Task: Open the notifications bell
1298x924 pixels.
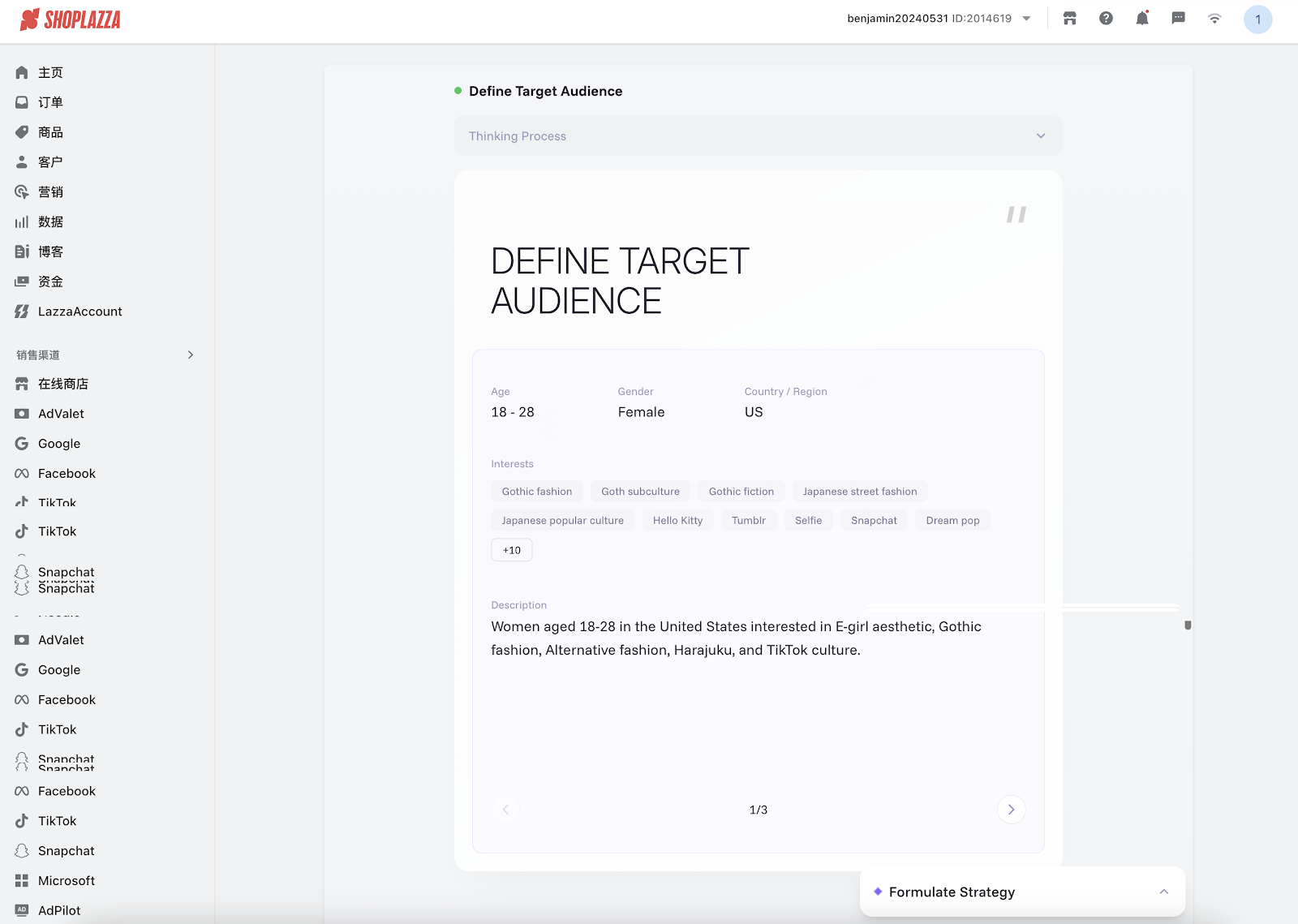Action: coord(1142,19)
